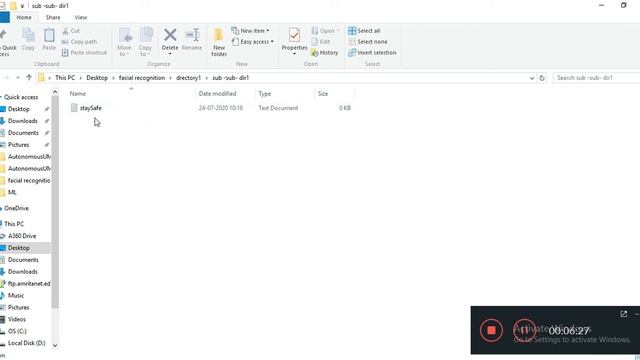Screen dimensions: 640x360
Task: Open the Move to button
Action: click(124, 42)
